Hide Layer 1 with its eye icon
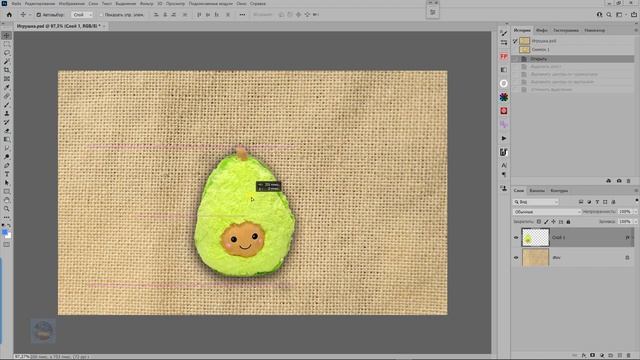Image resolution: width=640 pixels, height=360 pixels. click(x=516, y=238)
